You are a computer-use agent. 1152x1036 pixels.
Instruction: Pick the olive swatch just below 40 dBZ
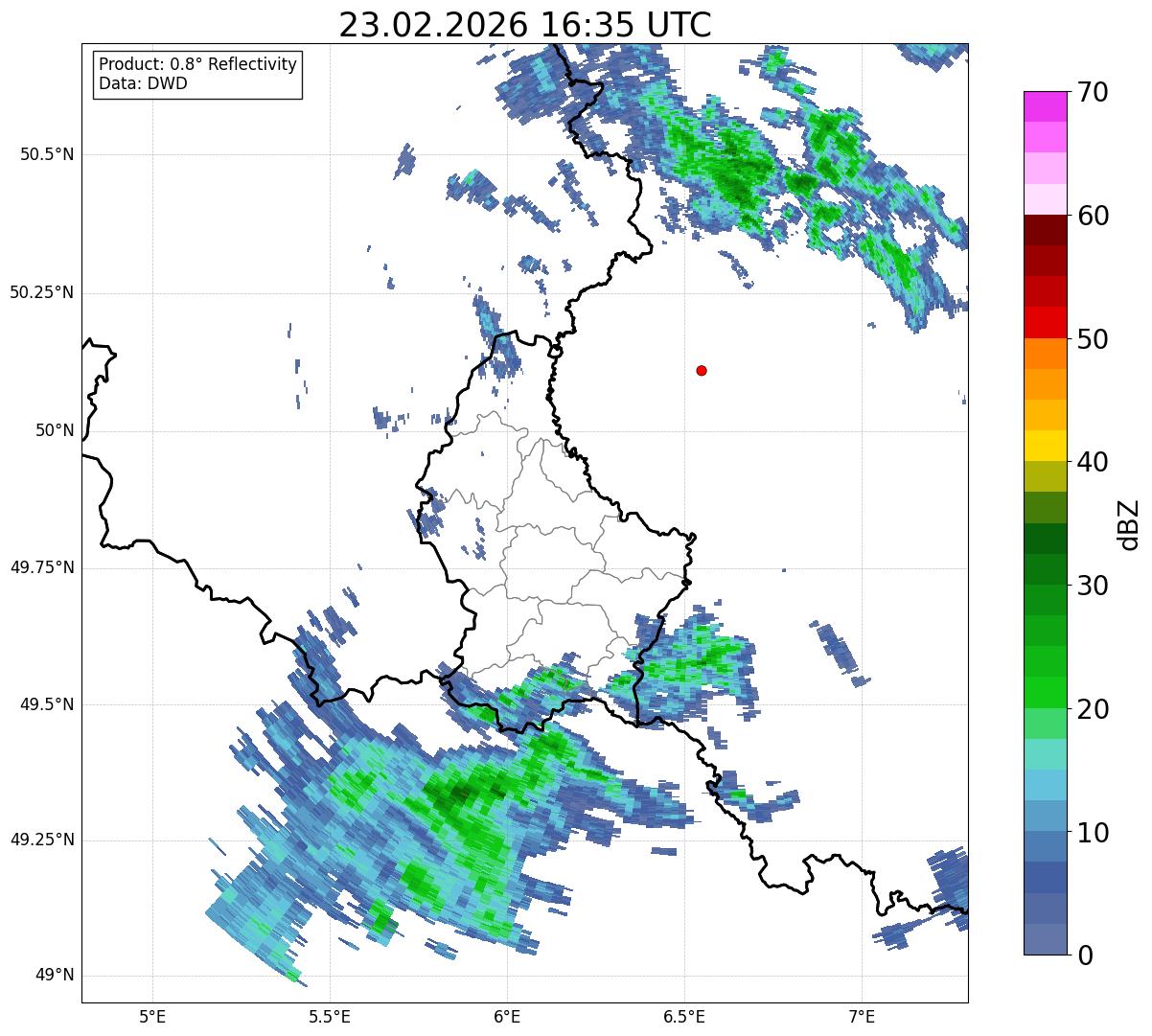click(x=1045, y=476)
